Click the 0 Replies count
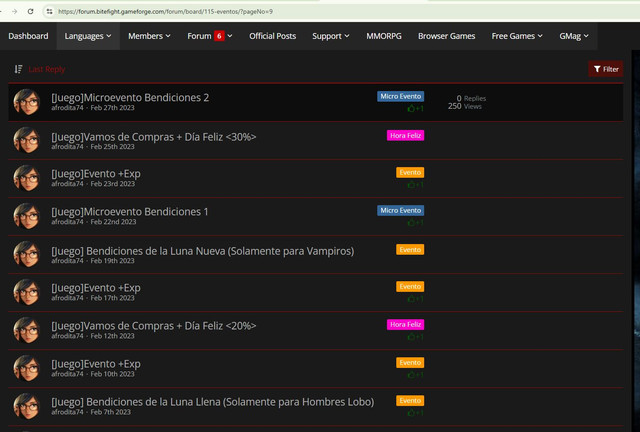This screenshot has height=432, width=640. (471, 98)
